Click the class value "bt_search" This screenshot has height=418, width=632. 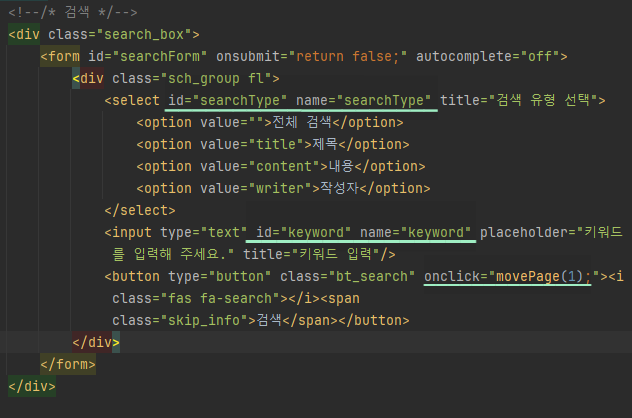372,277
